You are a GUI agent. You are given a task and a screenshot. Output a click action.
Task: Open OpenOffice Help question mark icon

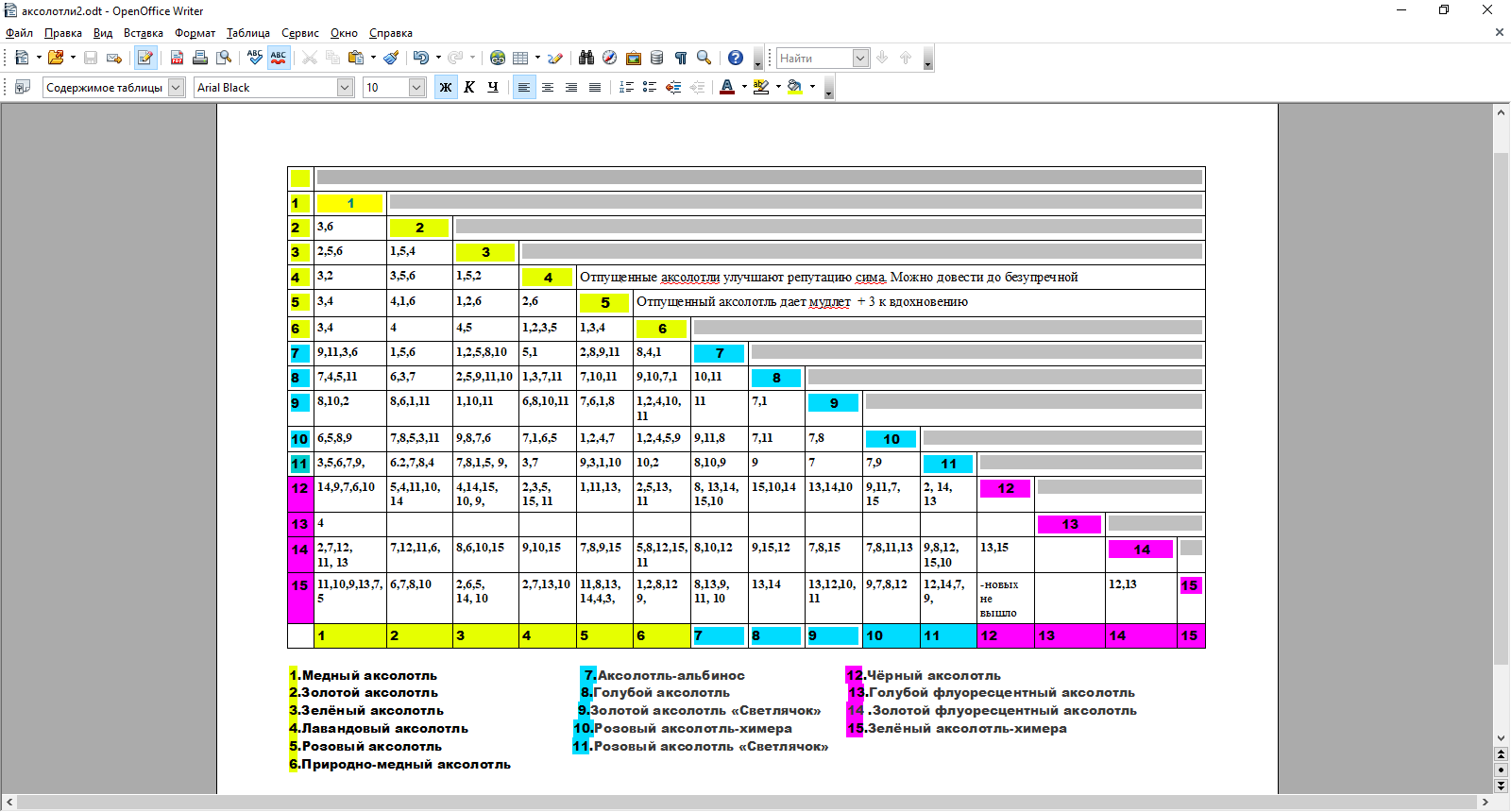(736, 58)
